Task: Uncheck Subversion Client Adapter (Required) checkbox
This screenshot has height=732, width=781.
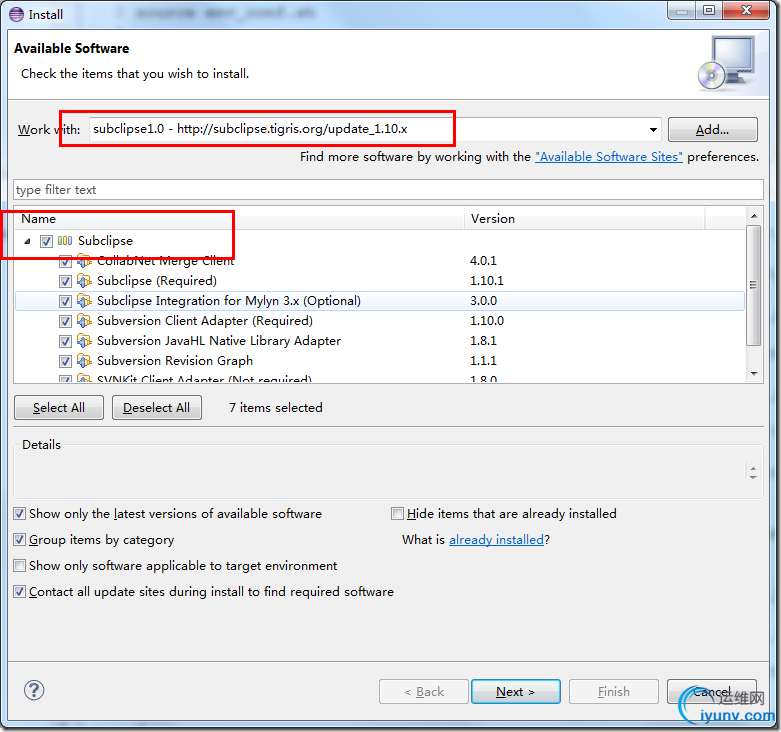Action: 65,321
